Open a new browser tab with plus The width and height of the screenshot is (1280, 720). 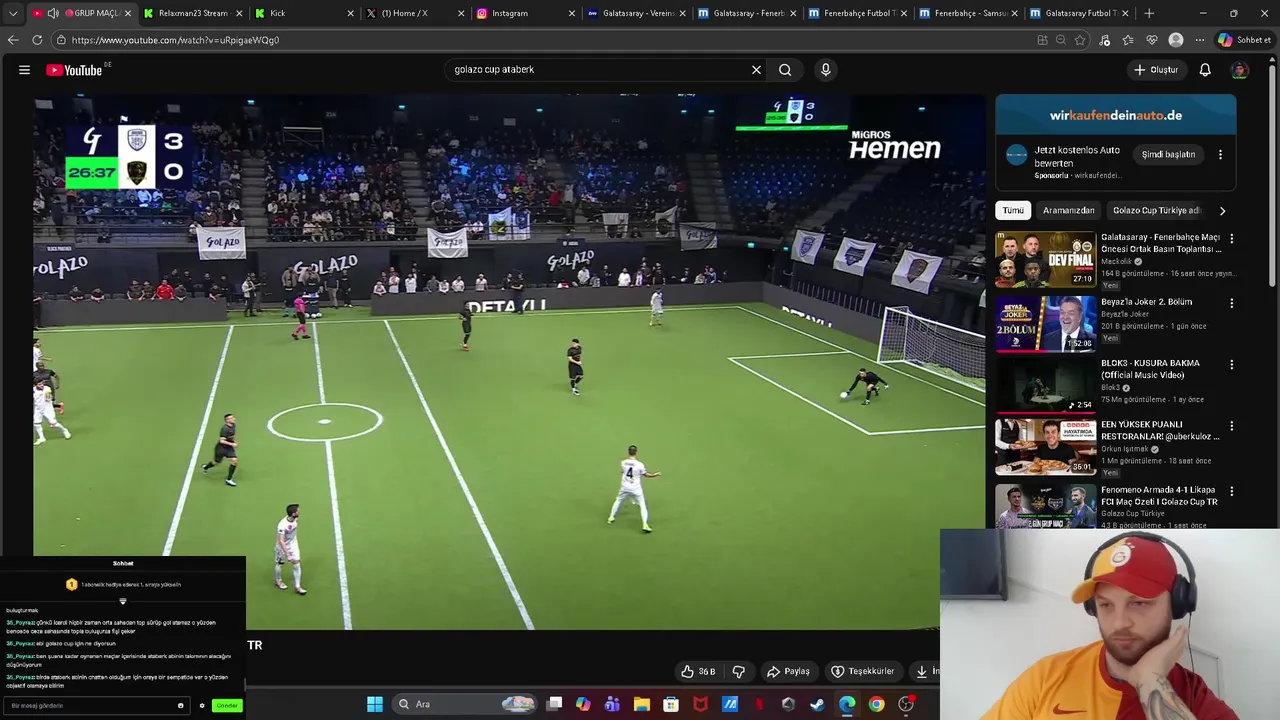click(1148, 13)
